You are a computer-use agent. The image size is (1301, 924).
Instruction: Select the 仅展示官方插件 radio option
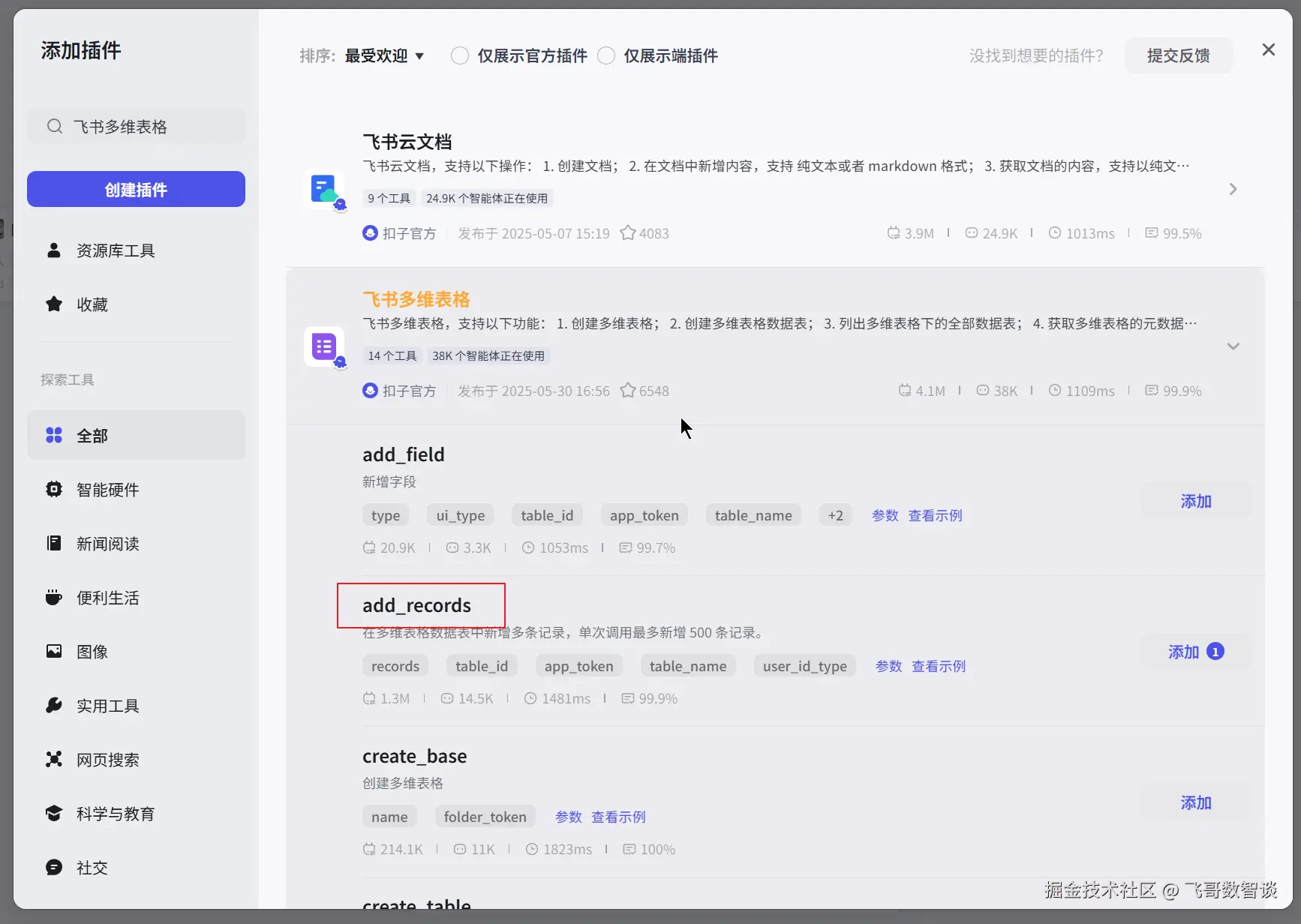[460, 55]
